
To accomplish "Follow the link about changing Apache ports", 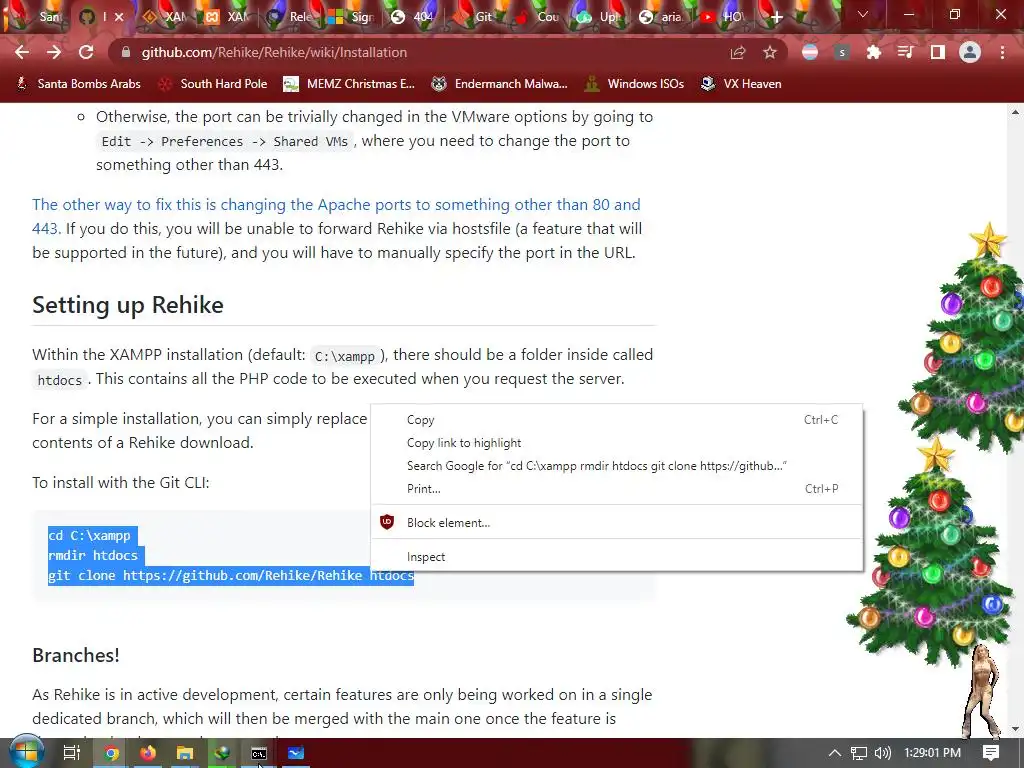I will pyautogui.click(x=336, y=216).
